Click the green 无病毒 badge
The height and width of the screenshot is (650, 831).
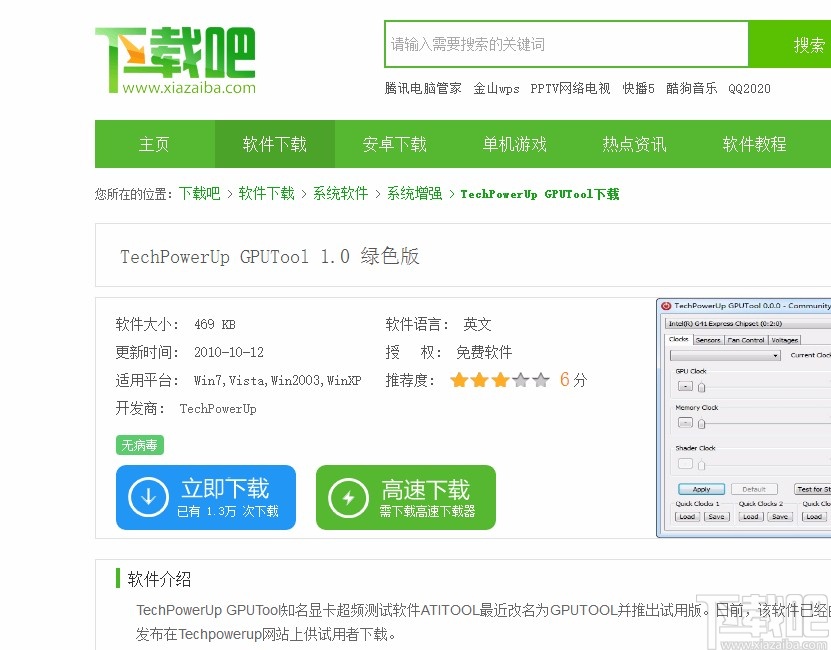(139, 445)
